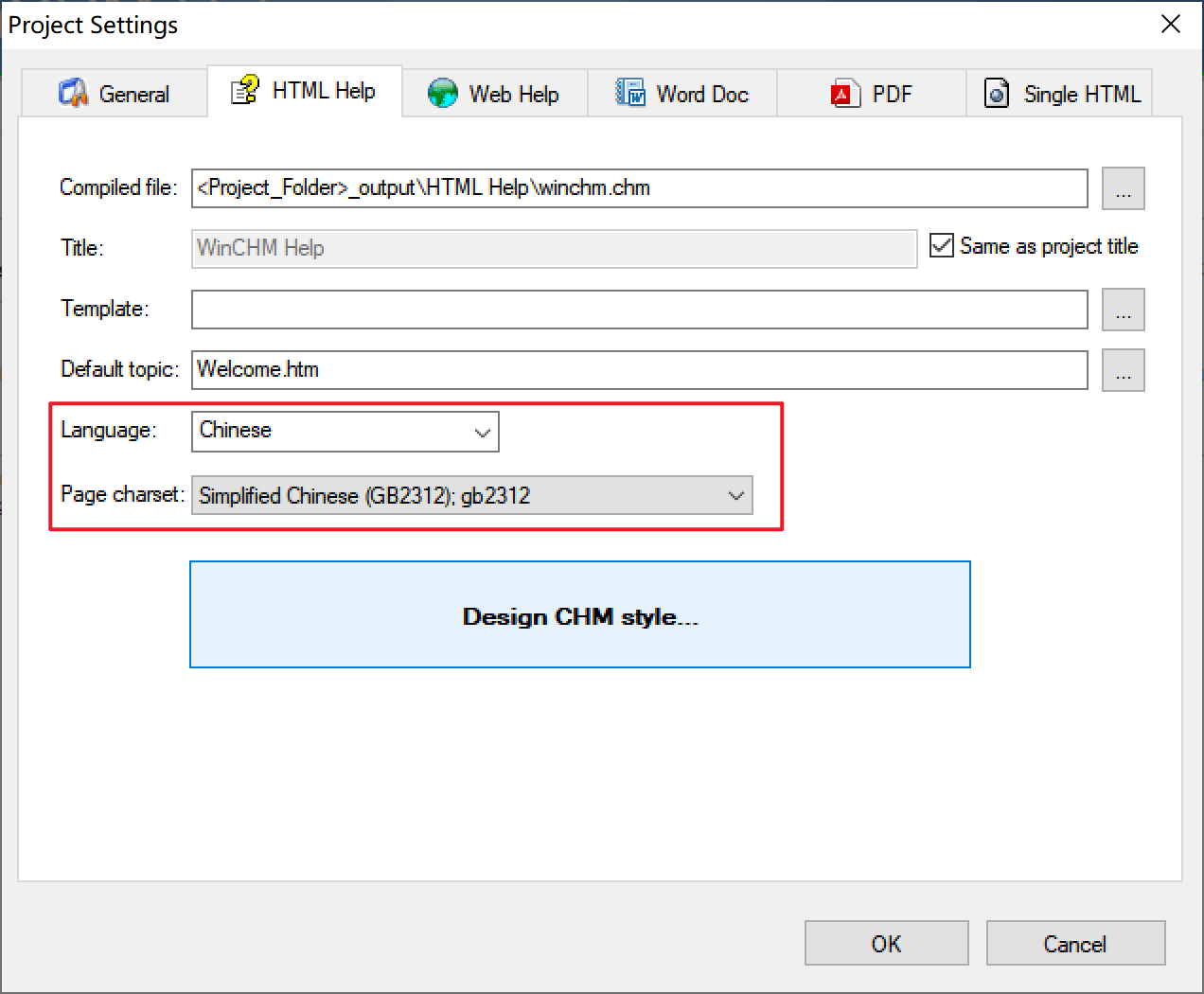Click the Single HTML tab icon
This screenshot has width=1204, height=994.
click(997, 94)
